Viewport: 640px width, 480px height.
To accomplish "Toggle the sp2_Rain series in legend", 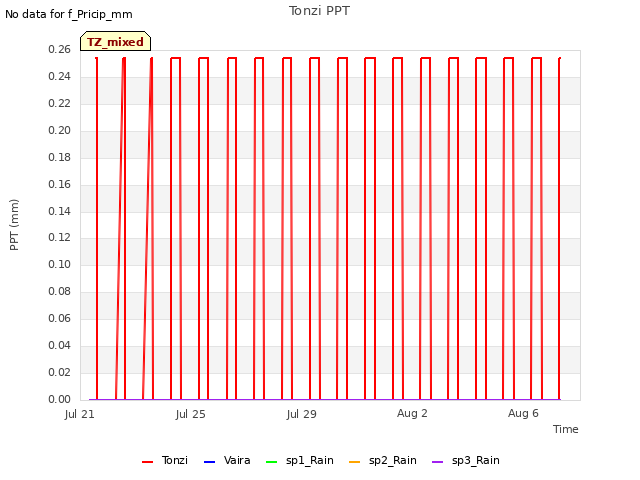I will 383,460.
